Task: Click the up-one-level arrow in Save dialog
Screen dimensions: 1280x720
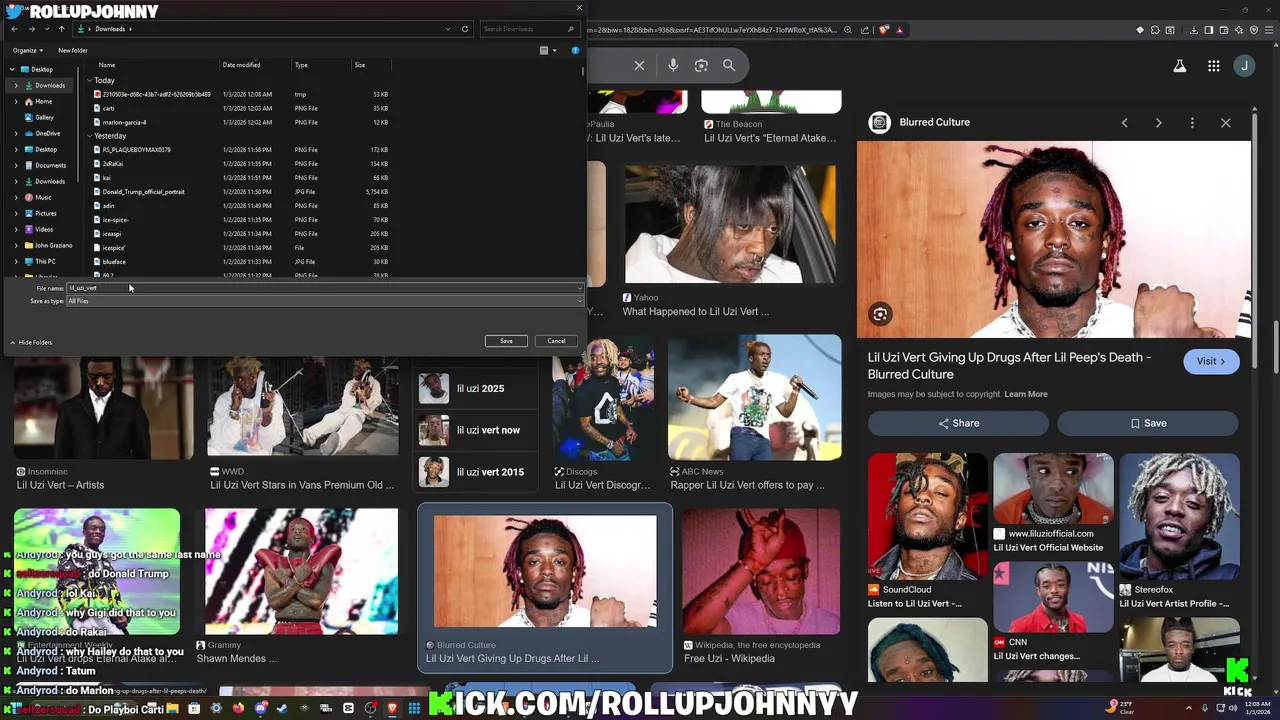Action: click(61, 29)
